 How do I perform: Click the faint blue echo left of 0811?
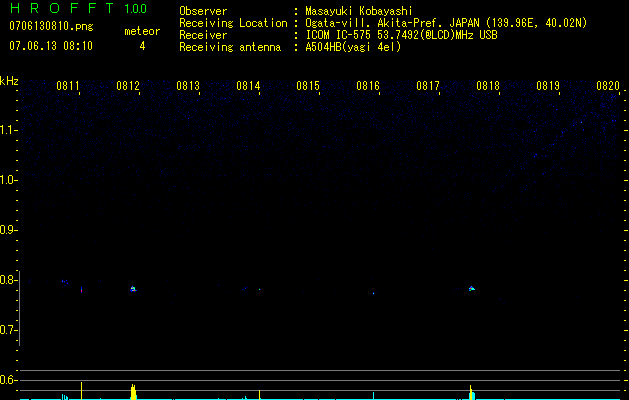point(64,282)
